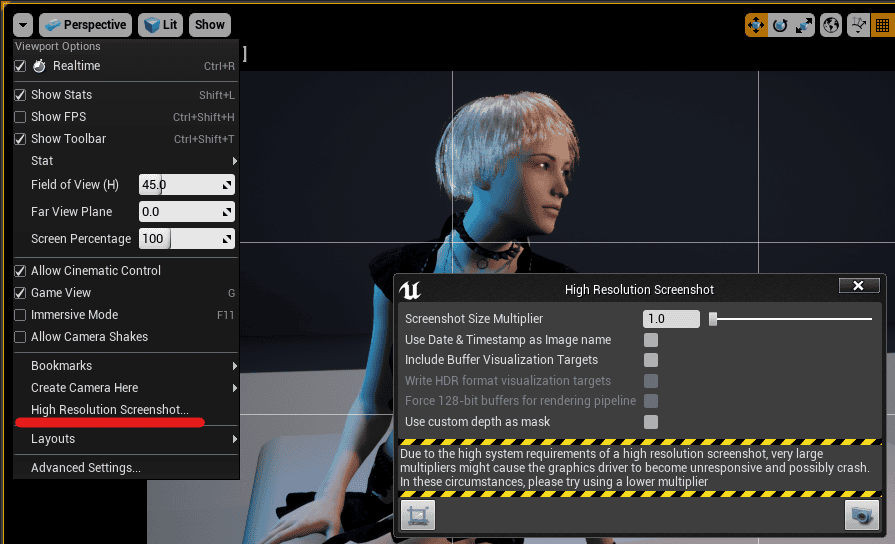This screenshot has height=544, width=895.
Task: Click the Screenshot Size Multiplier slider handle
Action: pyautogui.click(x=713, y=319)
